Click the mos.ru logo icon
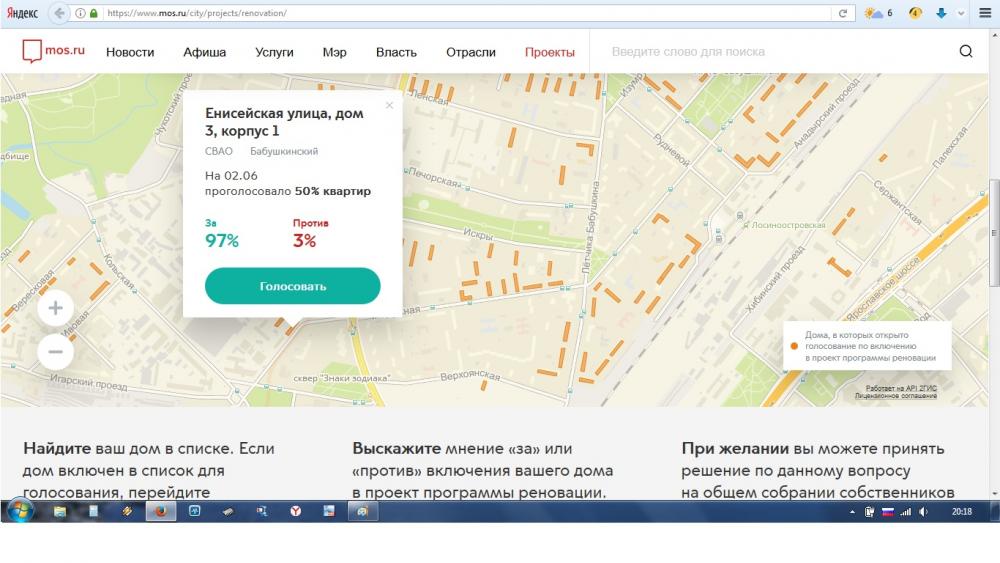This screenshot has height=563, width=1000. click(x=34, y=52)
